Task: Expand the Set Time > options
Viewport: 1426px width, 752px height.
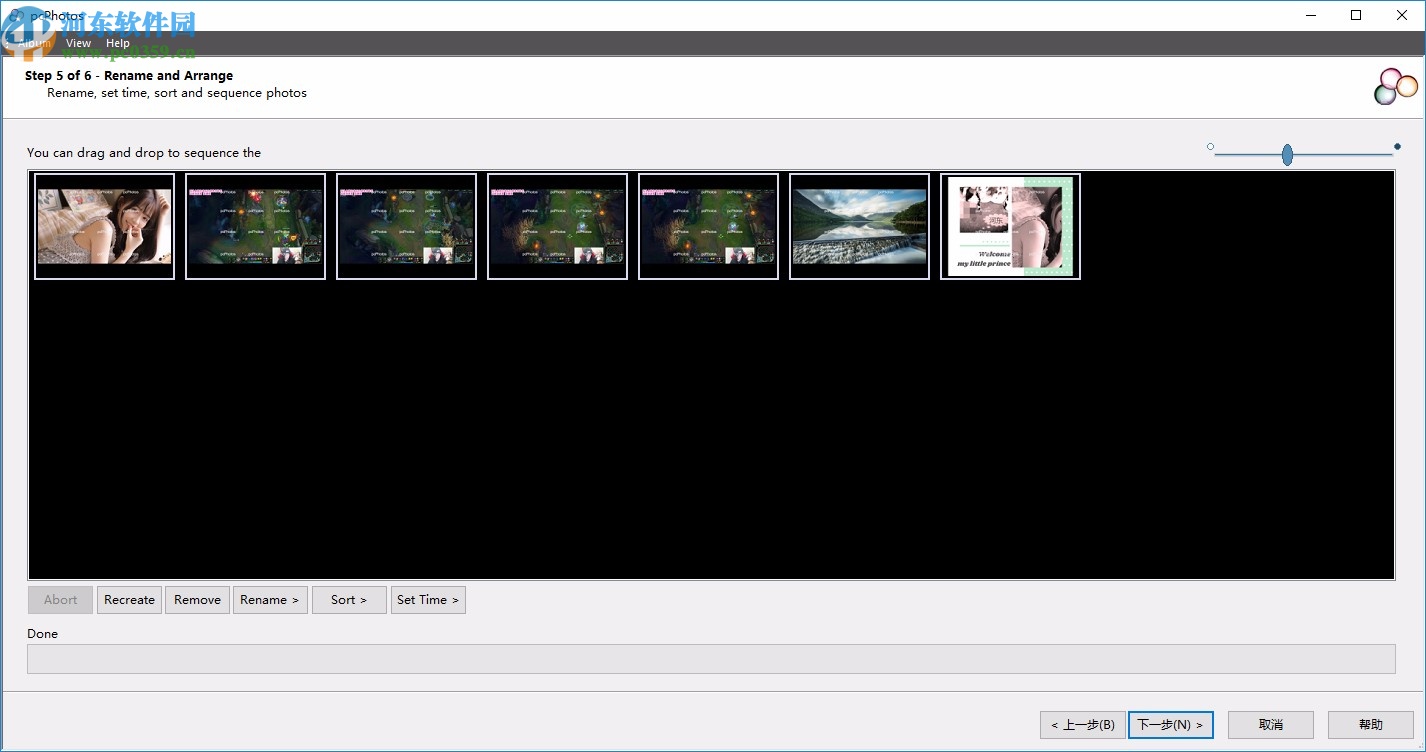Action: click(x=428, y=600)
